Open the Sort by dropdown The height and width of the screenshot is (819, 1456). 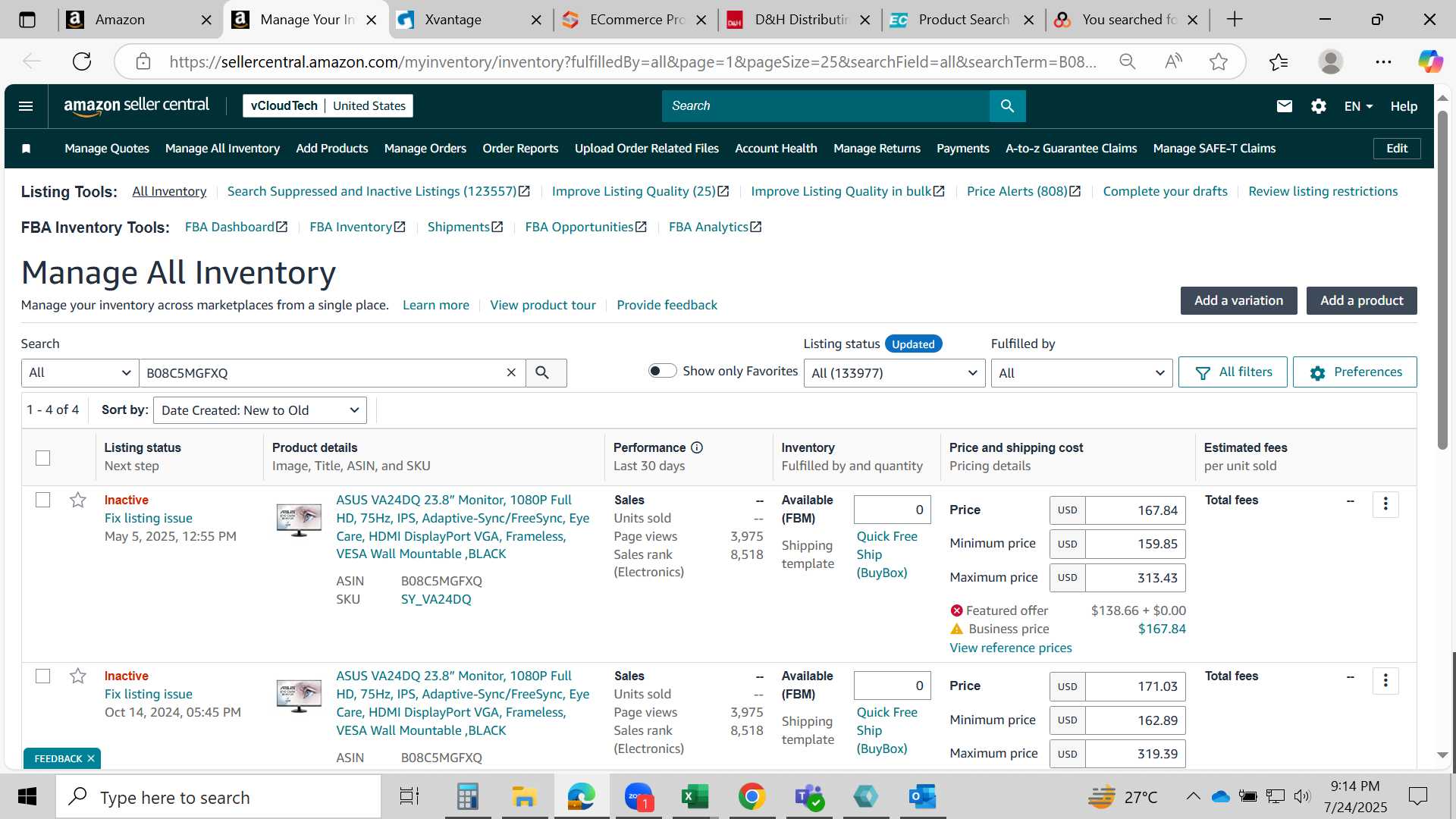pyautogui.click(x=259, y=410)
